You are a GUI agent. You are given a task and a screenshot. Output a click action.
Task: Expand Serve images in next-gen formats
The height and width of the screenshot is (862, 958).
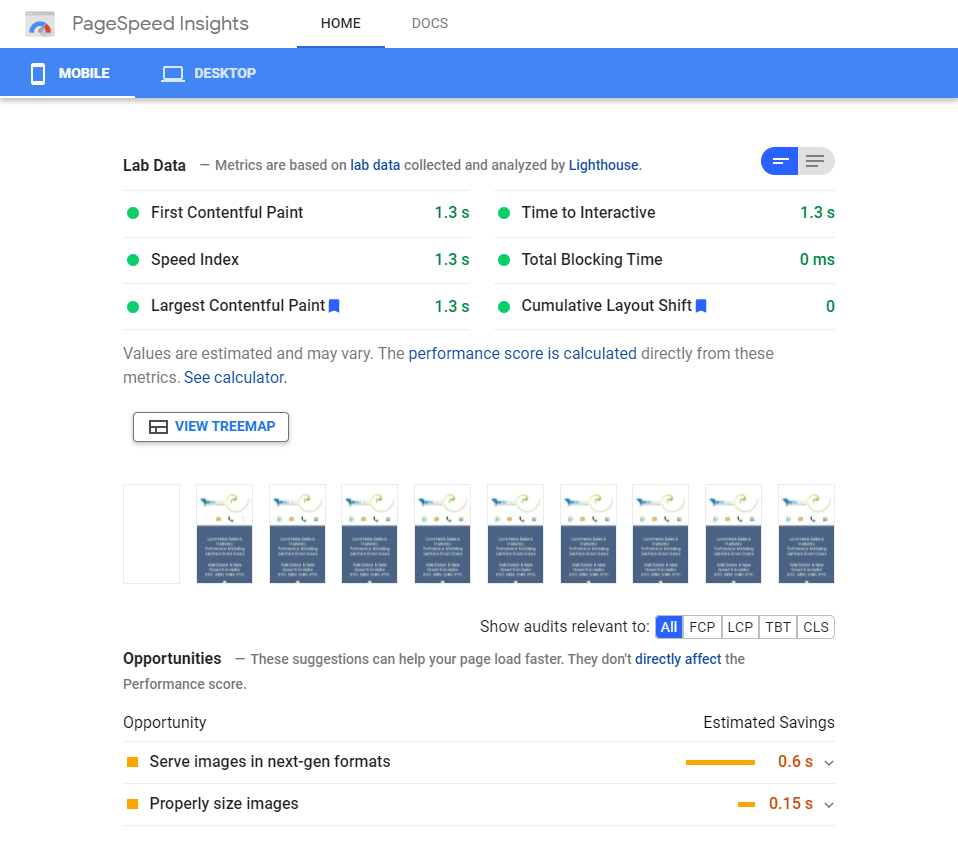pos(828,763)
